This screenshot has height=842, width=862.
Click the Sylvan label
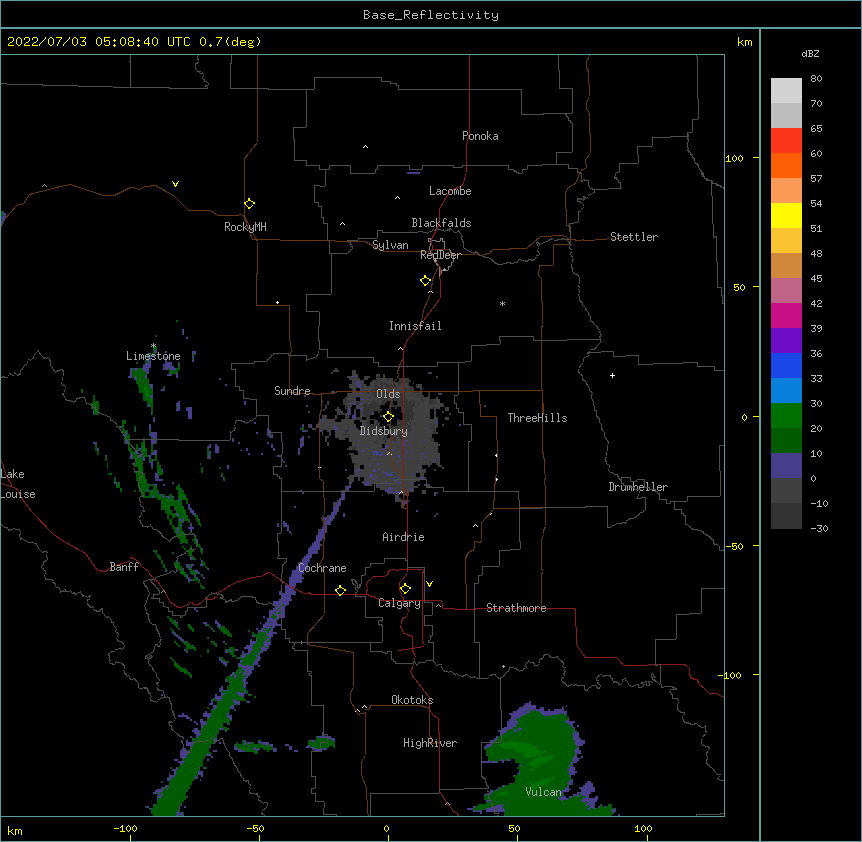tap(390, 245)
